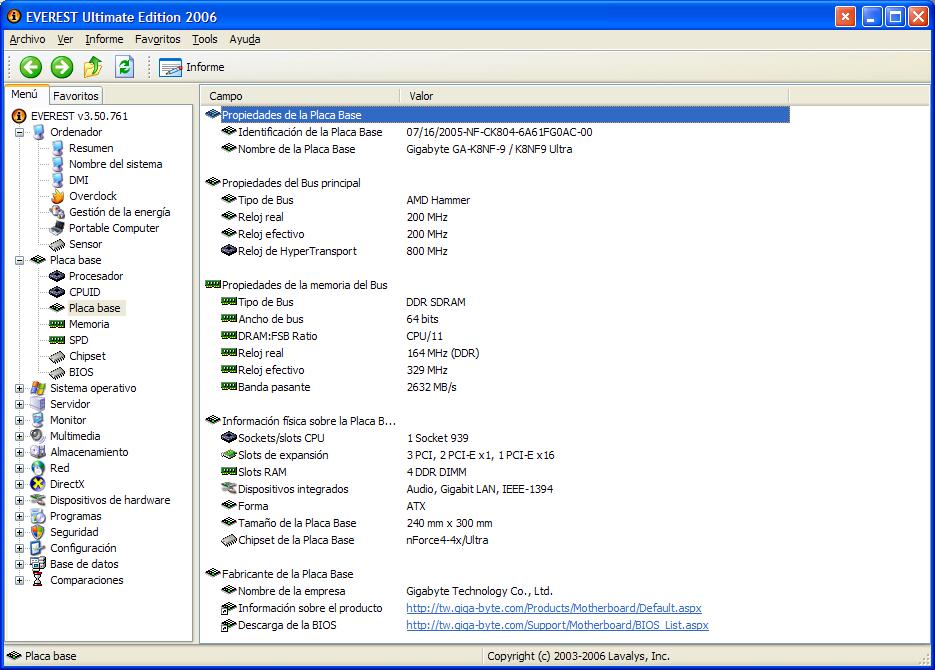Expand the Monitor tree node
The width and height of the screenshot is (935, 670).
(x=20, y=420)
